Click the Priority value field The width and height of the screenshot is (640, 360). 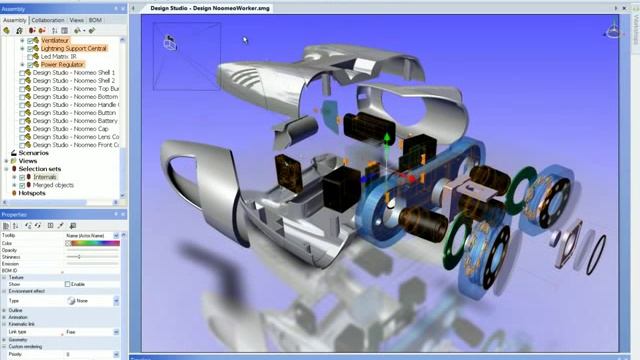[x=89, y=354]
